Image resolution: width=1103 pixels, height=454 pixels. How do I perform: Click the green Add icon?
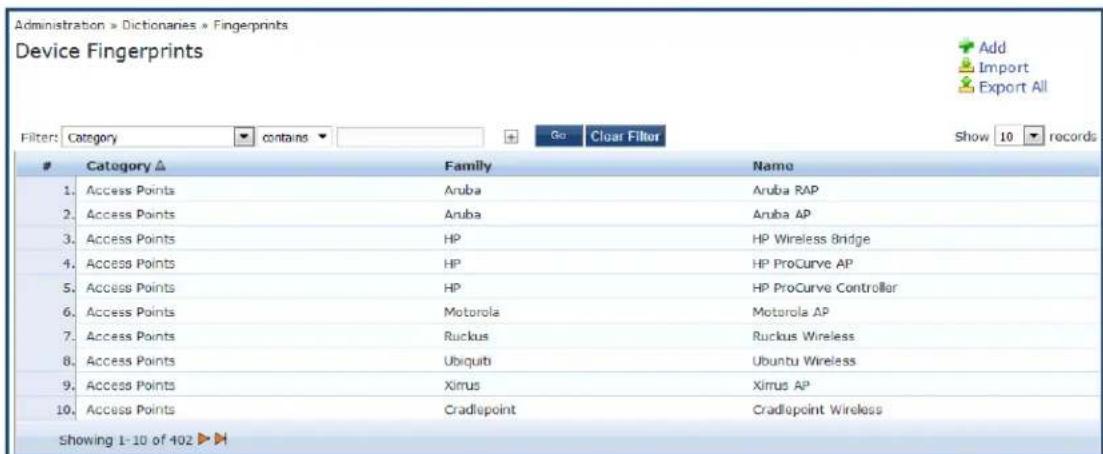tap(967, 48)
